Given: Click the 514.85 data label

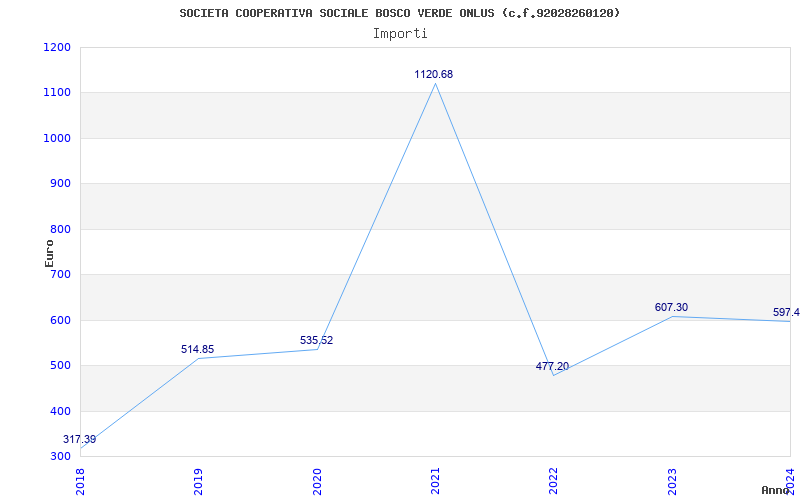Looking at the screenshot, I should (197, 349).
